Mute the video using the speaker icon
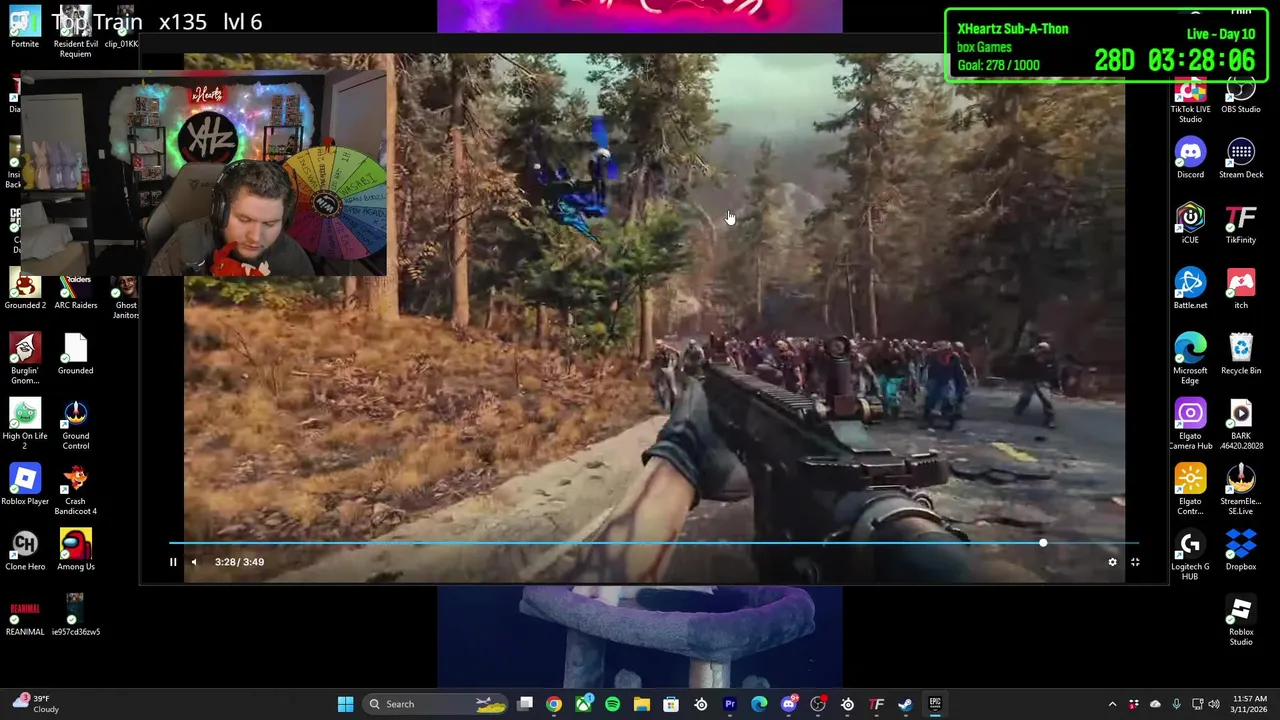This screenshot has width=1280, height=720. (194, 562)
